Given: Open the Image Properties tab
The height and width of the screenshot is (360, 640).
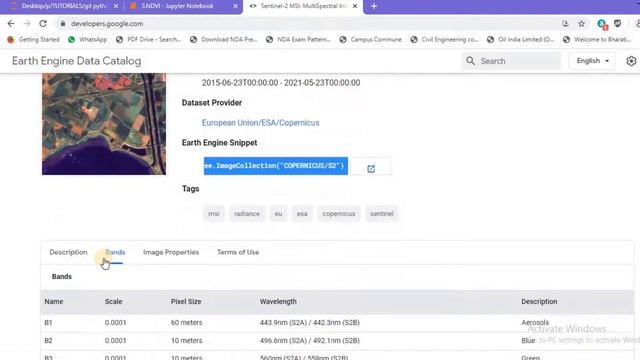Looking at the screenshot, I should (171, 252).
